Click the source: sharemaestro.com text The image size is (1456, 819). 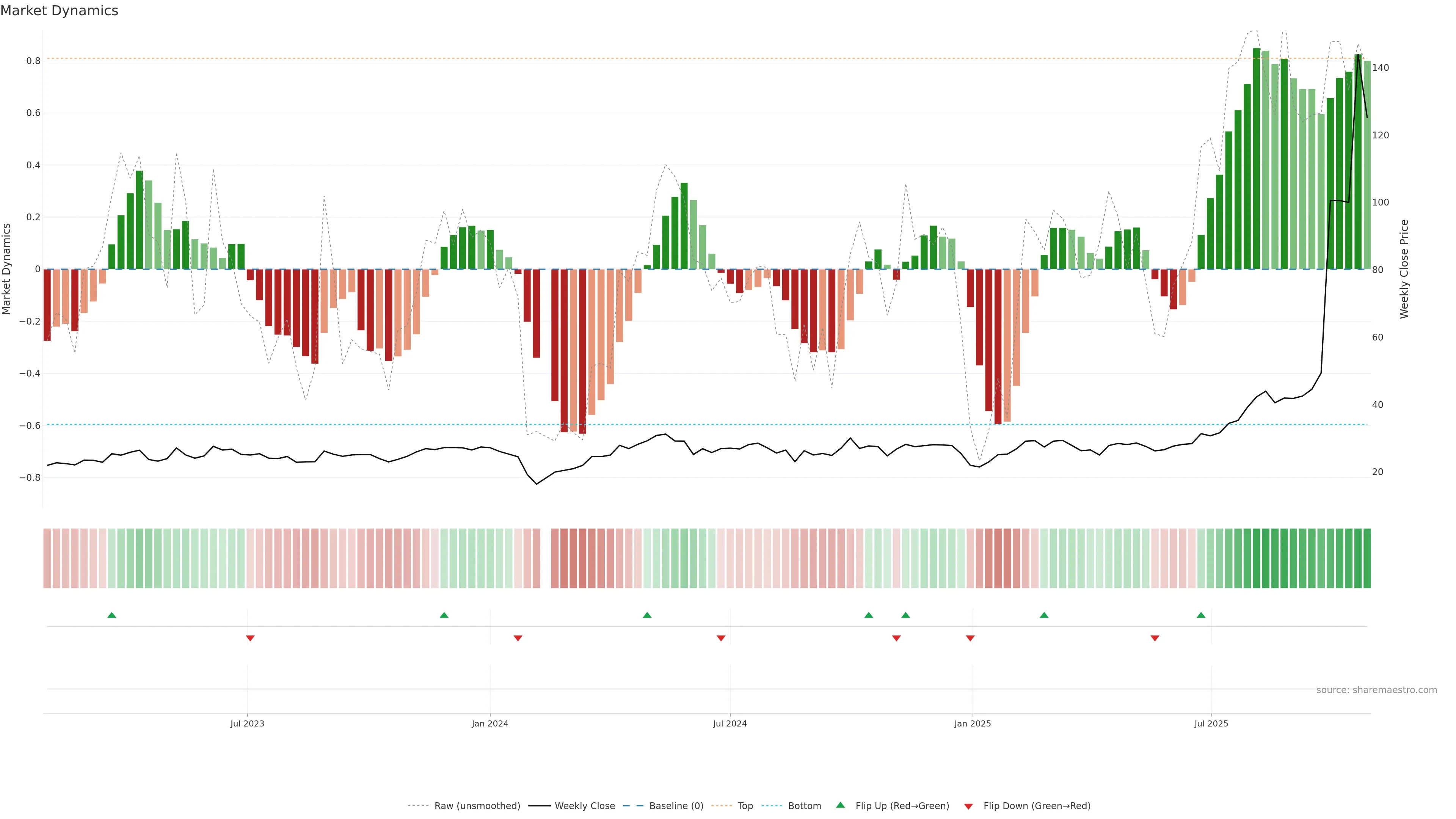tap(1376, 690)
